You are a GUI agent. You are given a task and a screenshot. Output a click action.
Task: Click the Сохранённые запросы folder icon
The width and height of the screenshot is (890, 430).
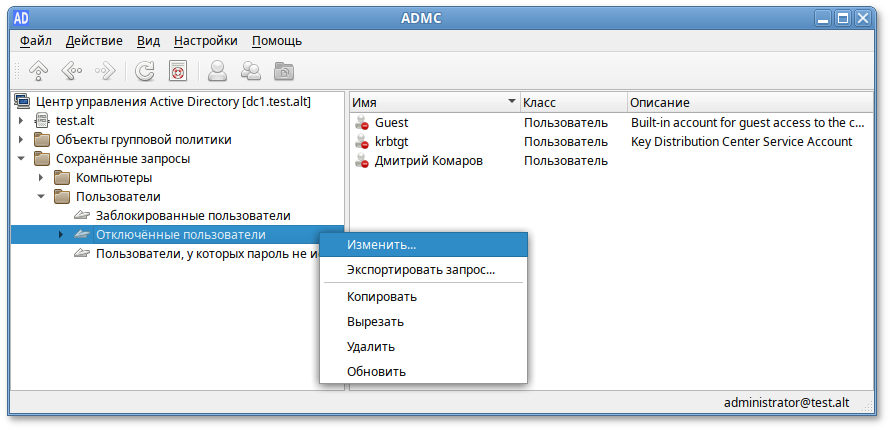42,159
